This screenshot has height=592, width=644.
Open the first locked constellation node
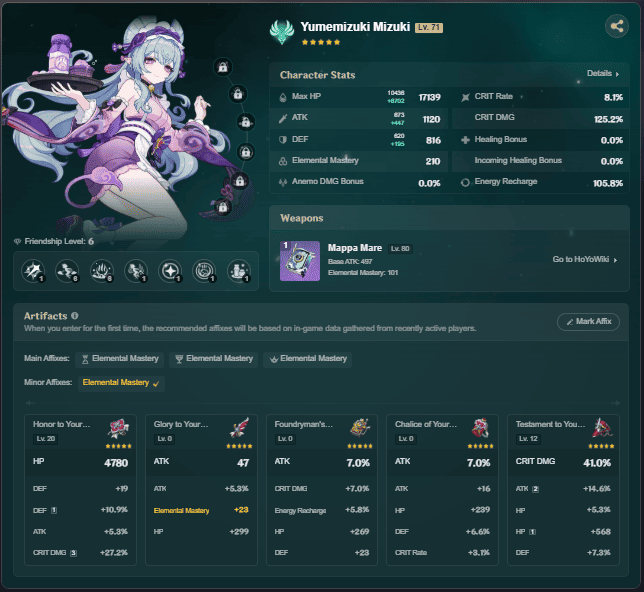tap(223, 67)
